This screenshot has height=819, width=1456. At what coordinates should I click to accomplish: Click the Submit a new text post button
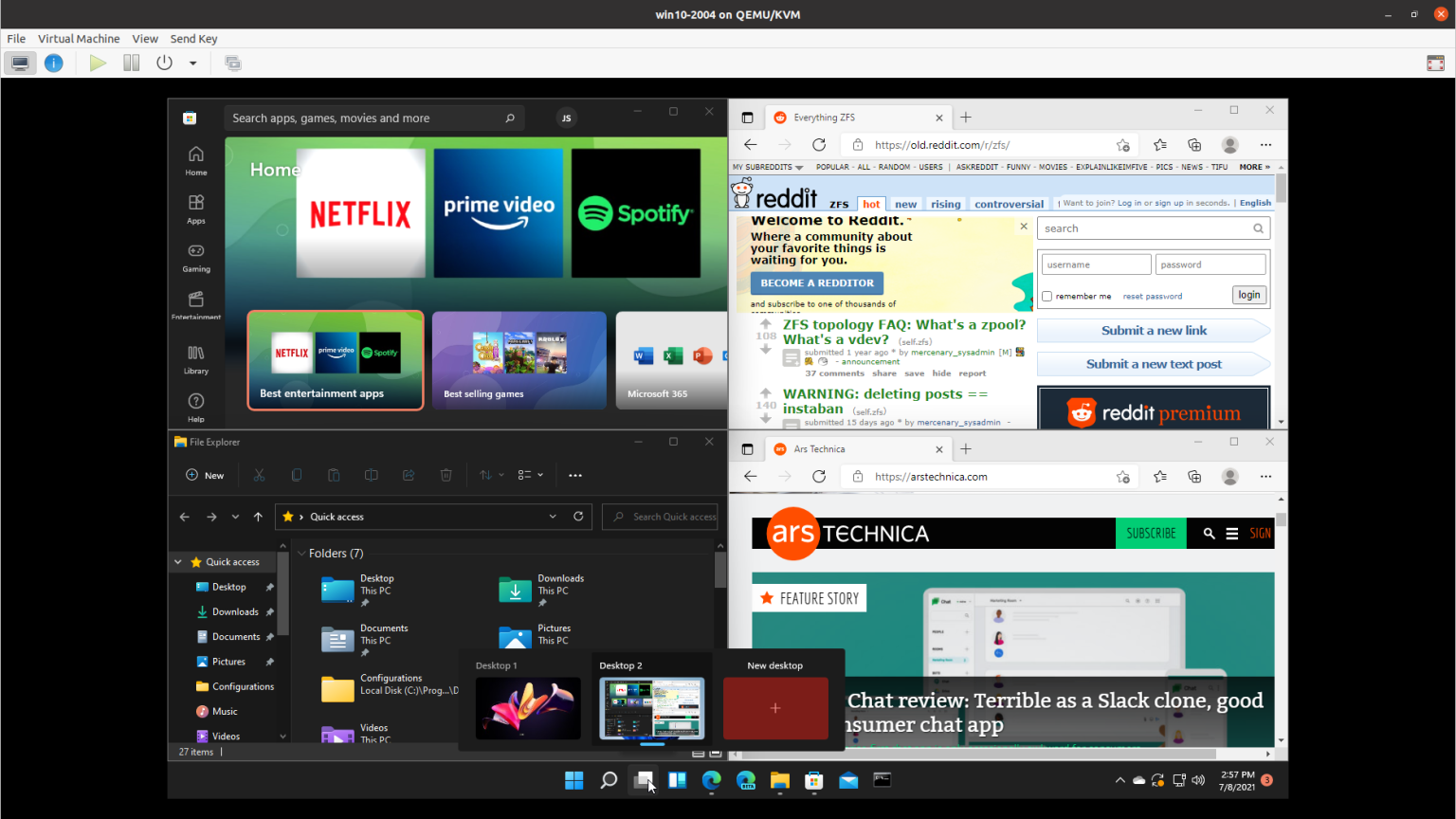tap(1153, 364)
